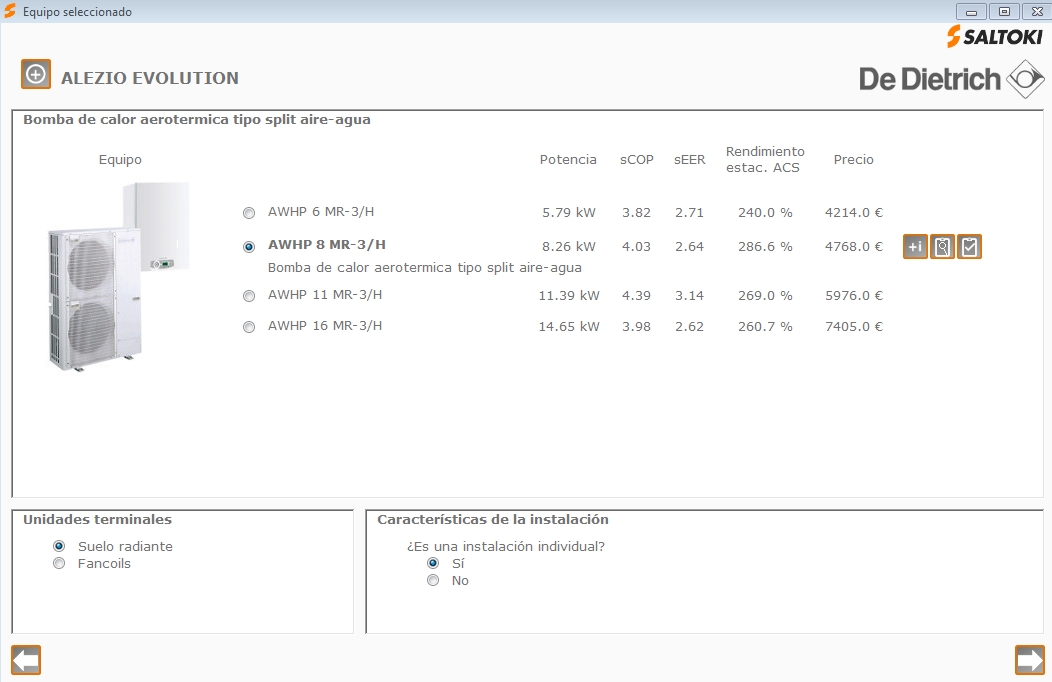
Task: Choose Suelo radiante terminal units
Action: [x=59, y=546]
